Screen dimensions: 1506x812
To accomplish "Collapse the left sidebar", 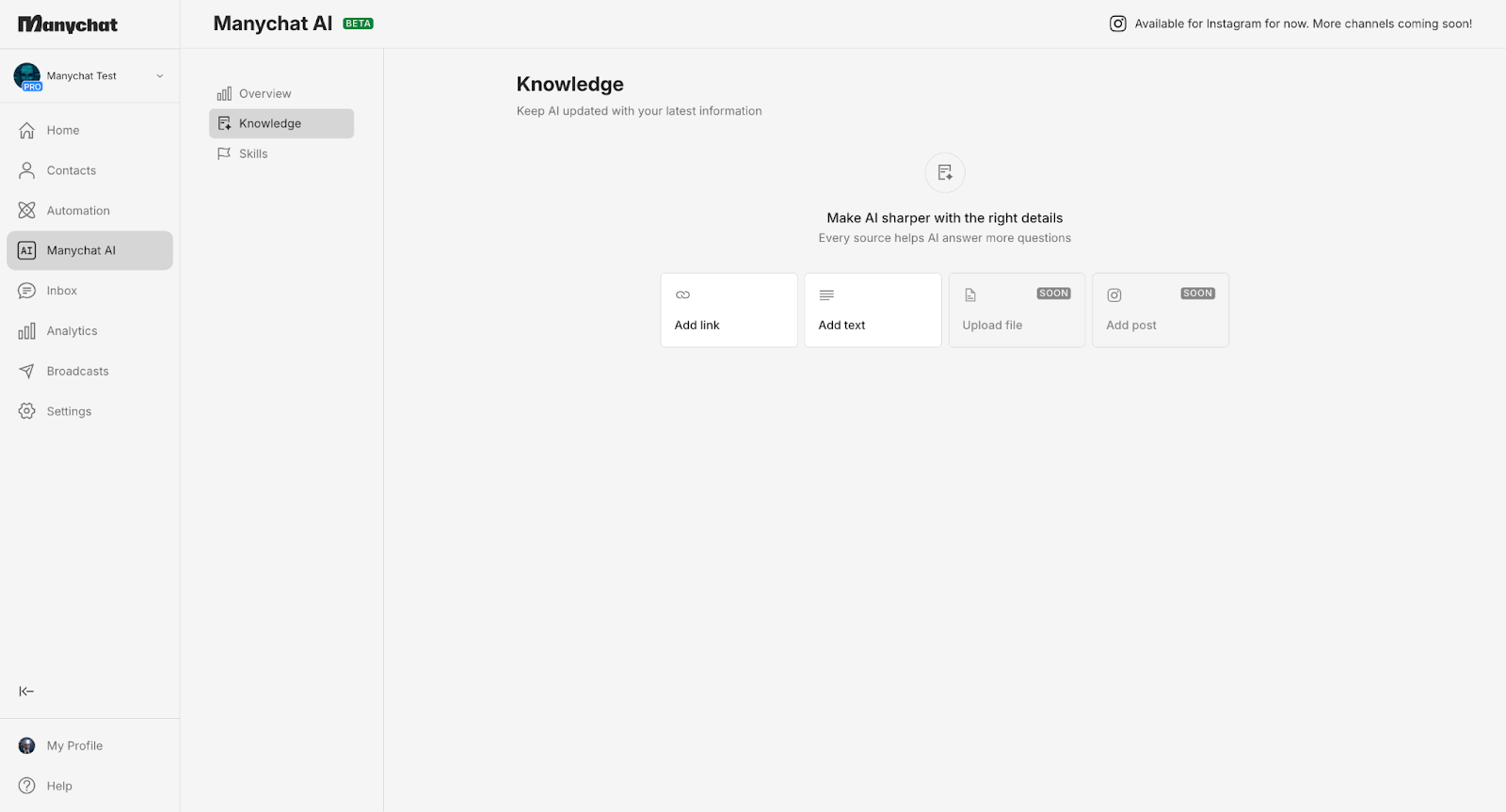I will click(x=26, y=692).
